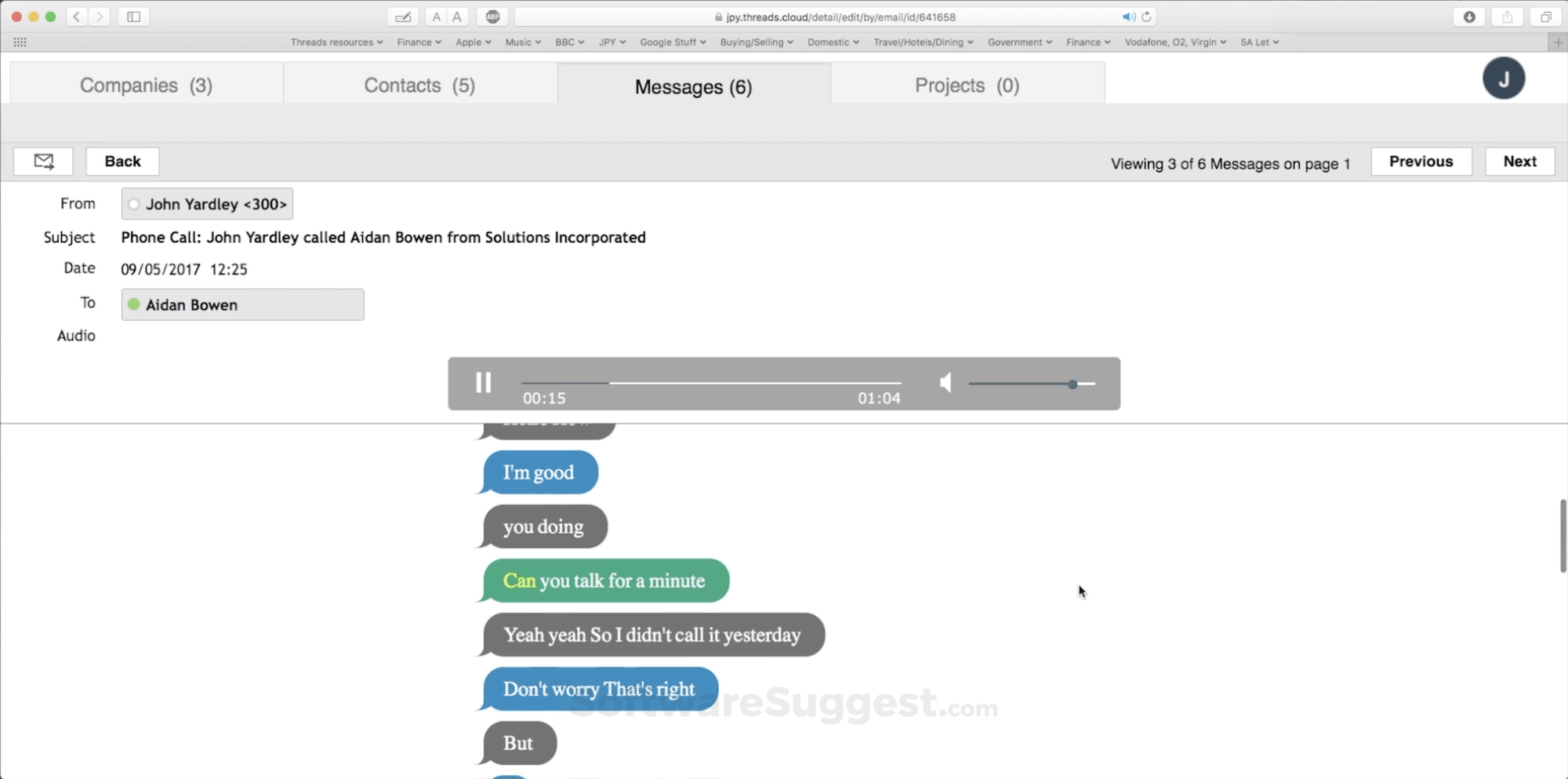Open the email message icon beside Back

click(43, 161)
